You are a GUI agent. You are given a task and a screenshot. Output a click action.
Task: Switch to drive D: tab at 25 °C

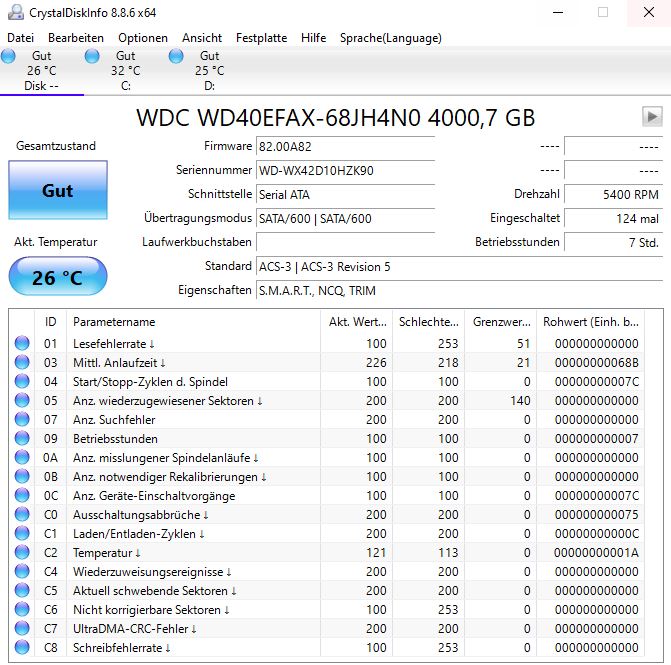tap(209, 71)
